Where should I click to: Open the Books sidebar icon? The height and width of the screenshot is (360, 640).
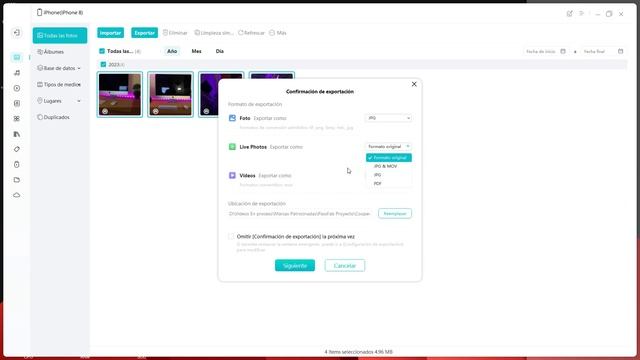17,134
